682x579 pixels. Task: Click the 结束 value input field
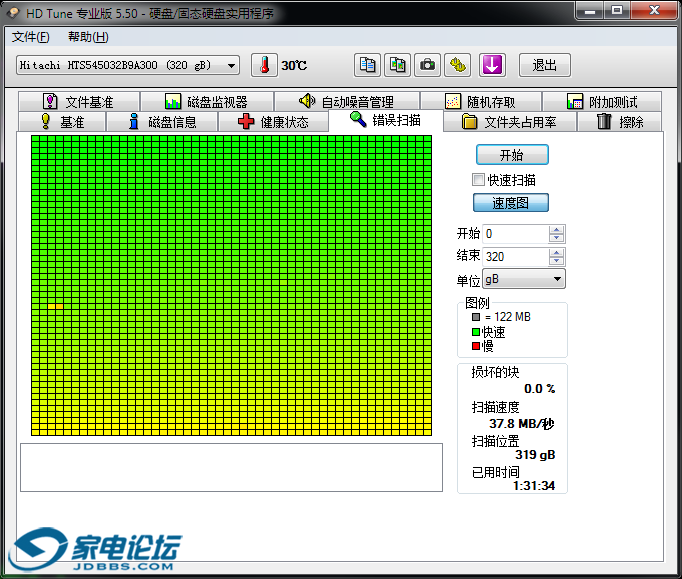516,256
